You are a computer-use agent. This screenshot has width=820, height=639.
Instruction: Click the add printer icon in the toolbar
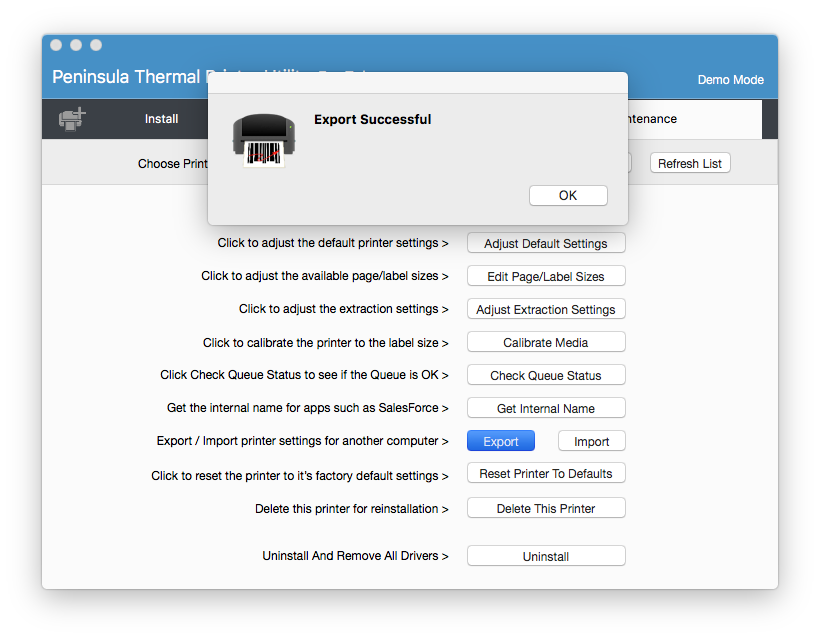[x=72, y=119]
